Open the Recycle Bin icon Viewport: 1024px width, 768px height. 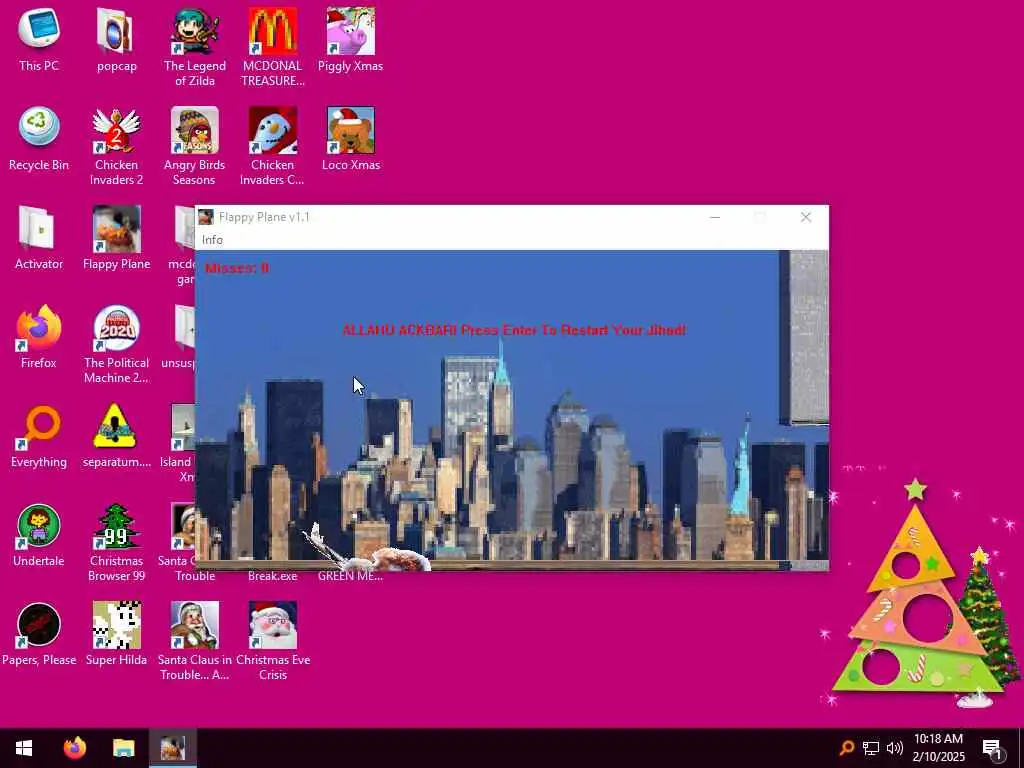(39, 140)
